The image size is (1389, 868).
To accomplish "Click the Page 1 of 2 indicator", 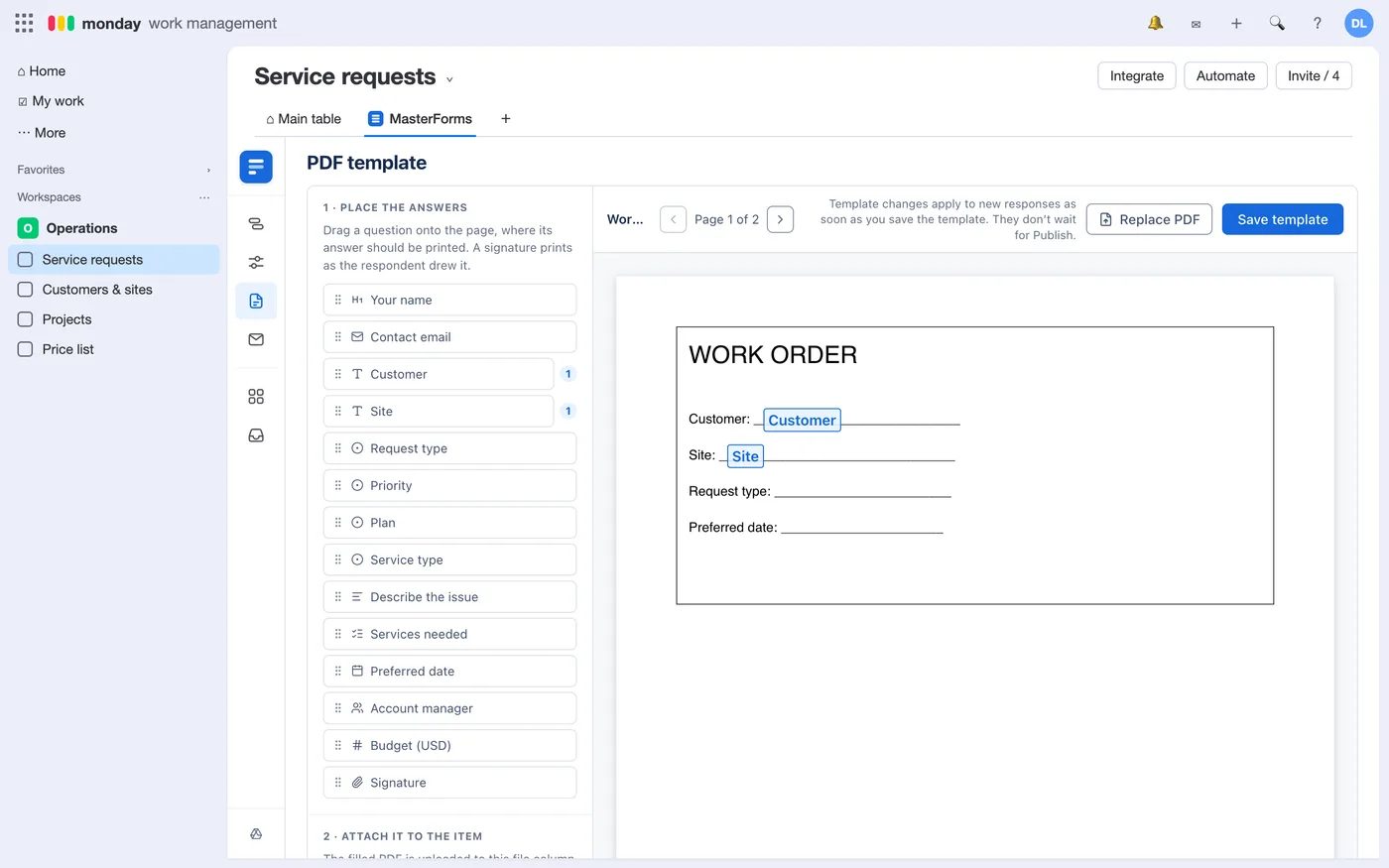I will pos(726,219).
